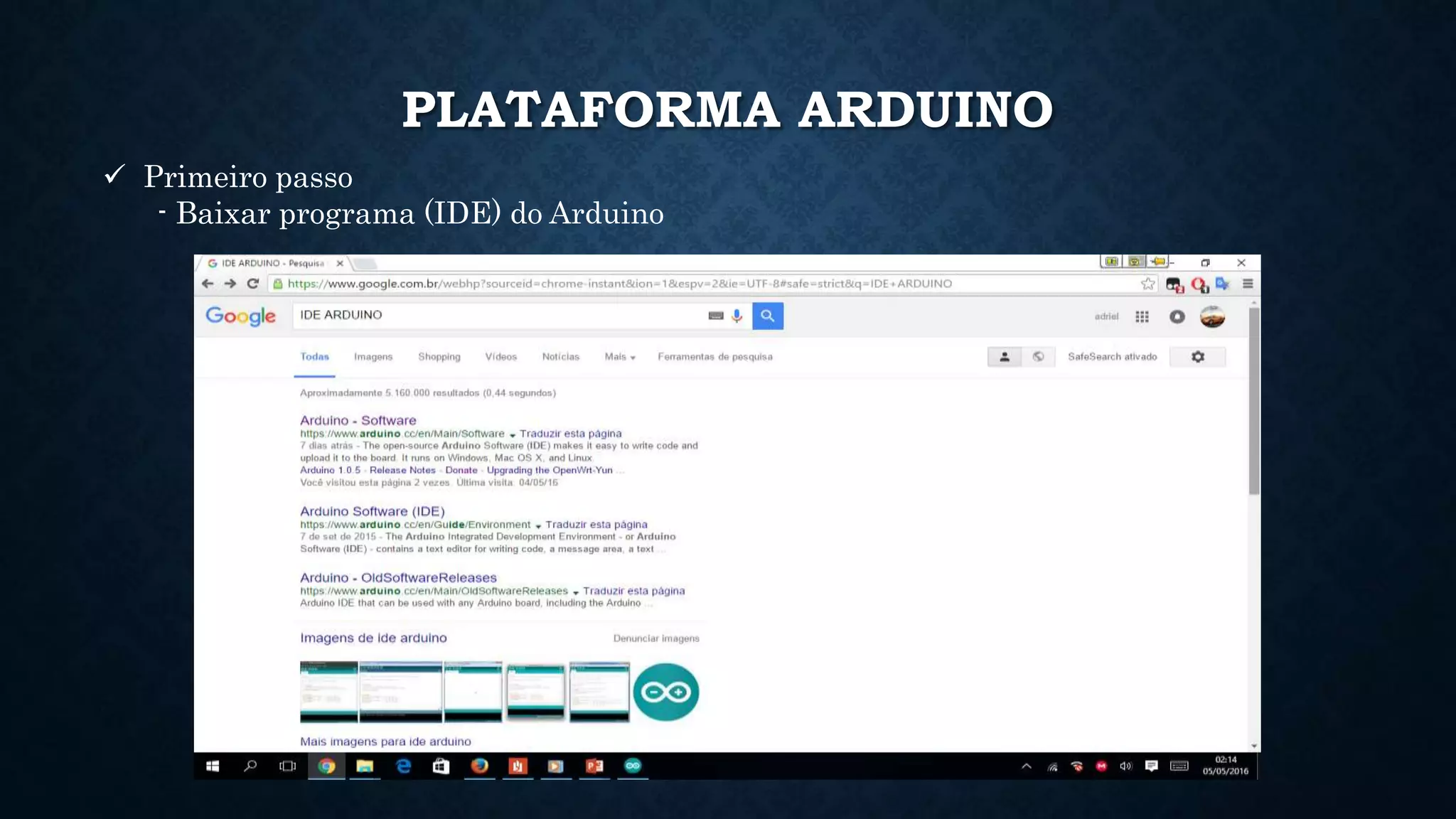This screenshot has width=1456, height=819.
Task: Open PowerPoint from the taskbar
Action: 594,766
